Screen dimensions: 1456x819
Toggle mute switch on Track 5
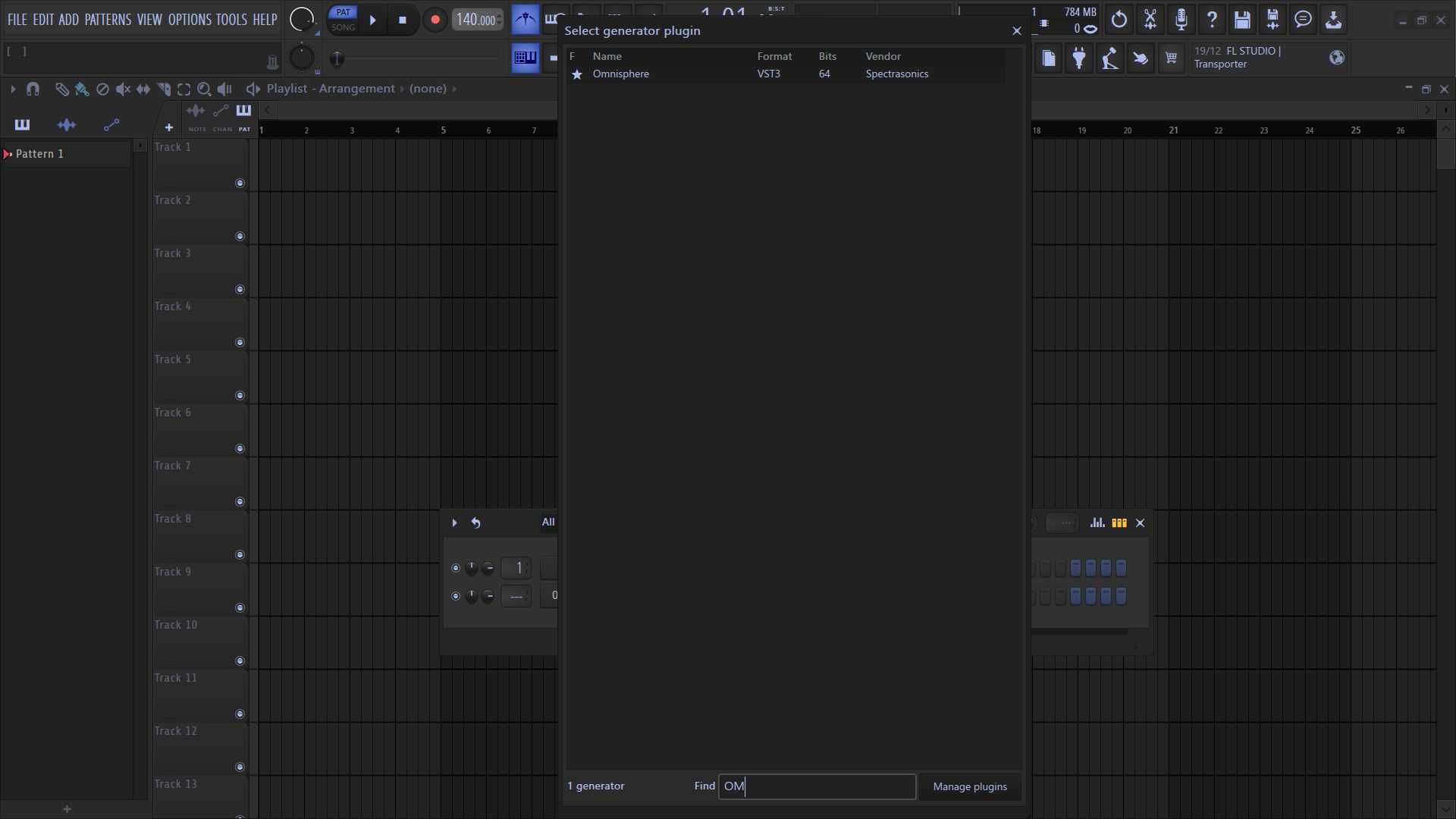point(240,395)
